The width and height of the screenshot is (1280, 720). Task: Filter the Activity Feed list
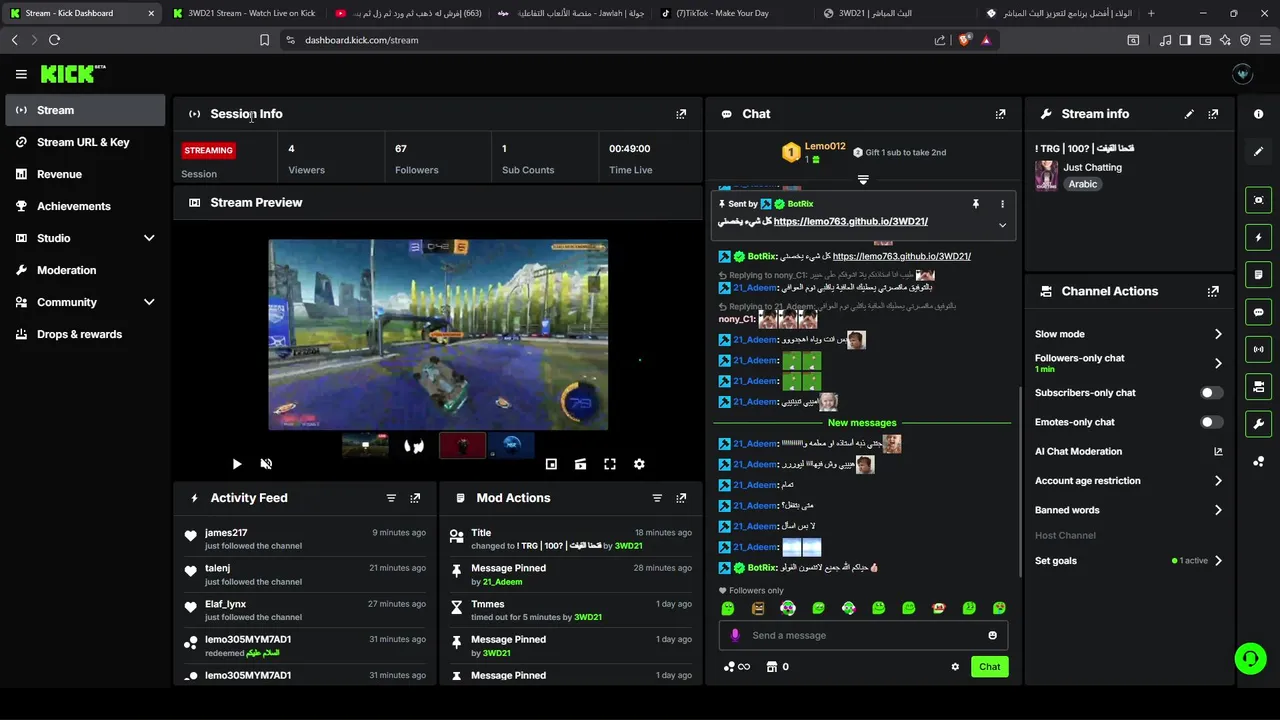coord(391,498)
